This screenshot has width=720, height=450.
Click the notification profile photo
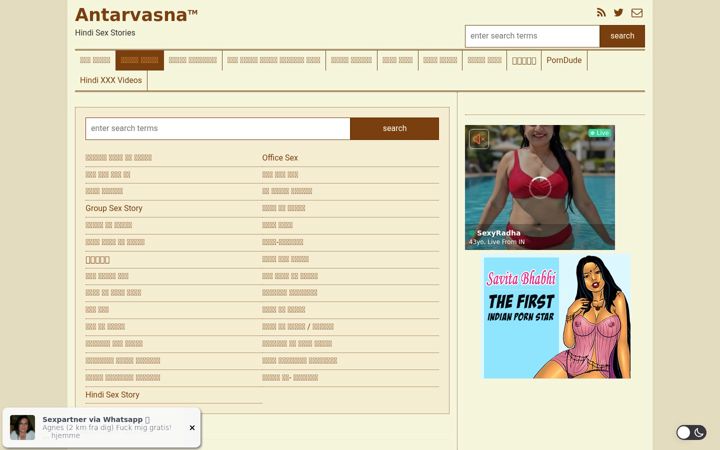click(22, 428)
